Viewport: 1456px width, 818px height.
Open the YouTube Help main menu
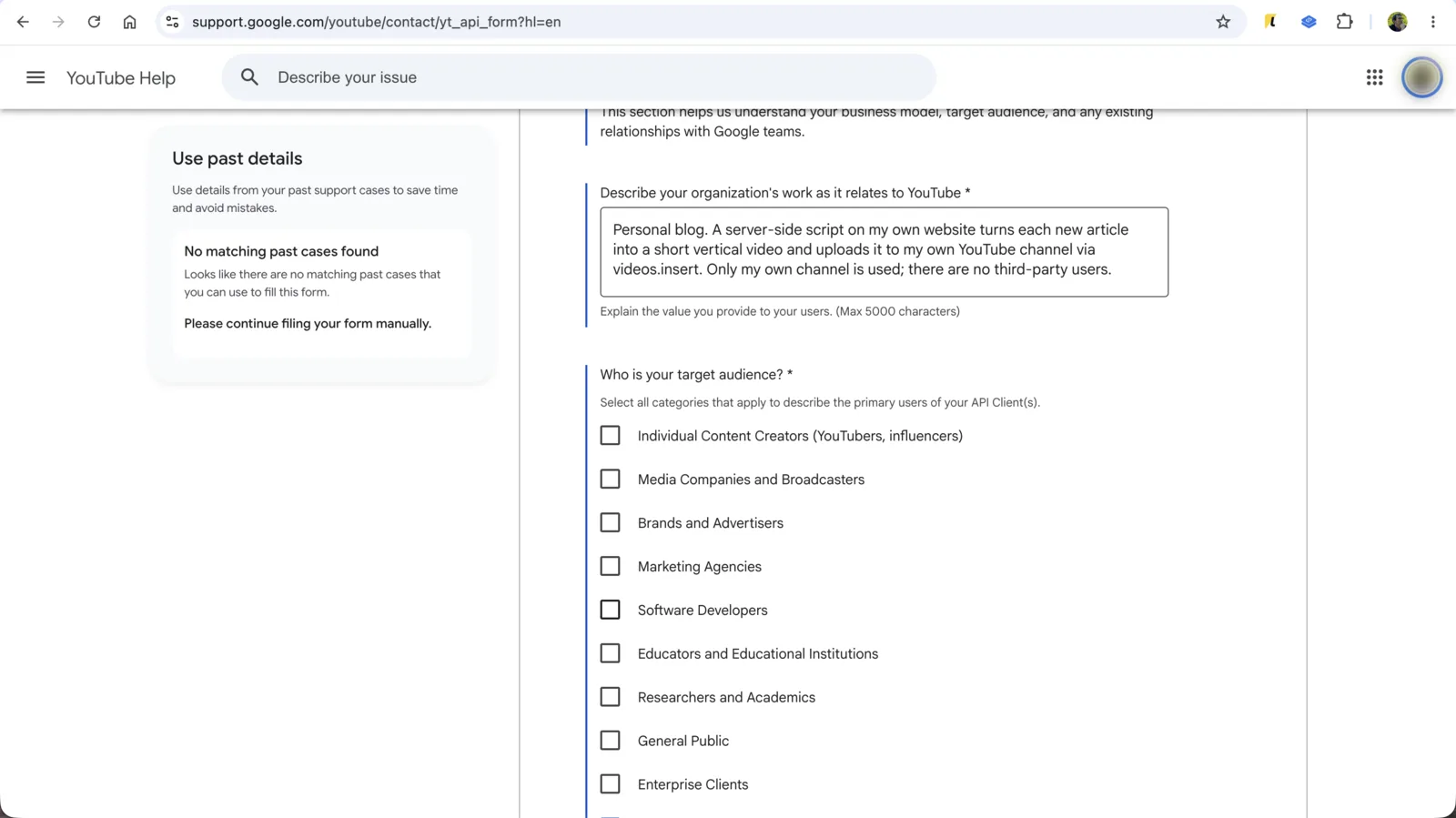point(35,77)
